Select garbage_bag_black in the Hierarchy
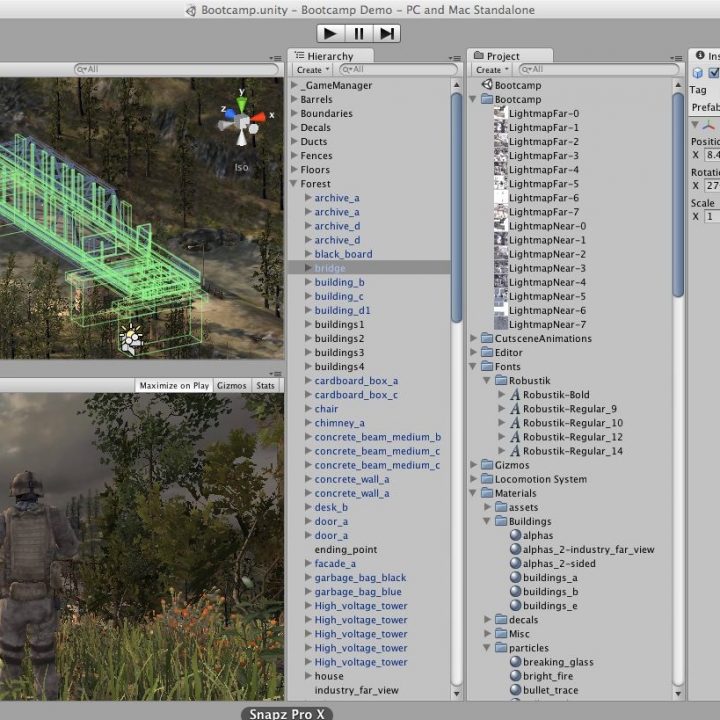The image size is (720, 720). [x=360, y=578]
